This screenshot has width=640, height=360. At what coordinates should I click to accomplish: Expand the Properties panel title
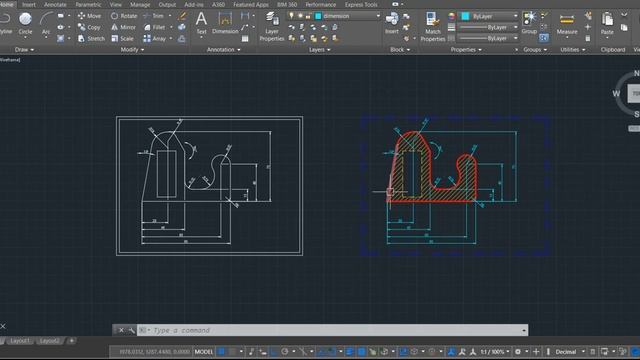coord(466,49)
